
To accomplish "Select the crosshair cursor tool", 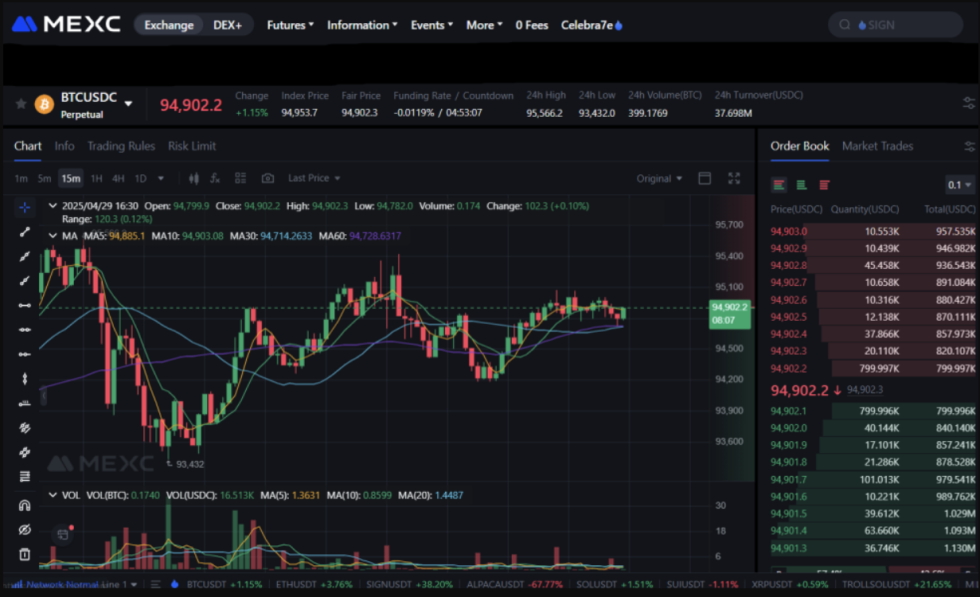I will (x=24, y=207).
